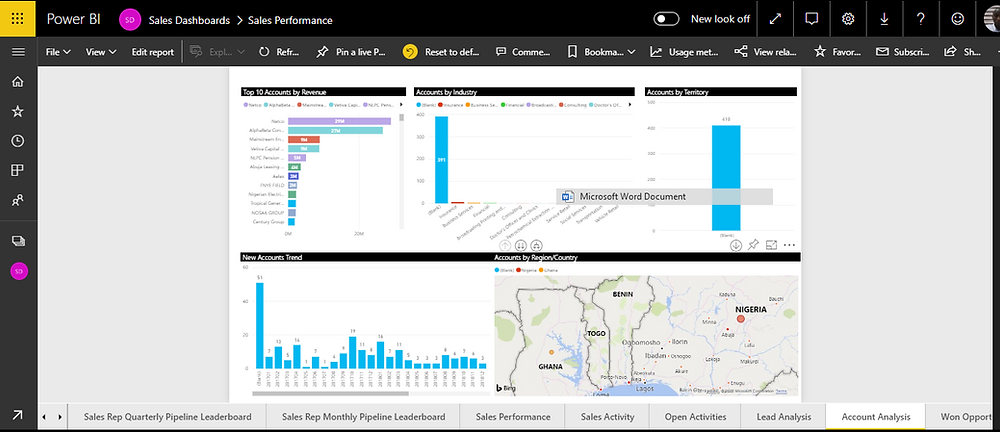
Task: Switch to Open Activities tab
Action: pos(695,417)
